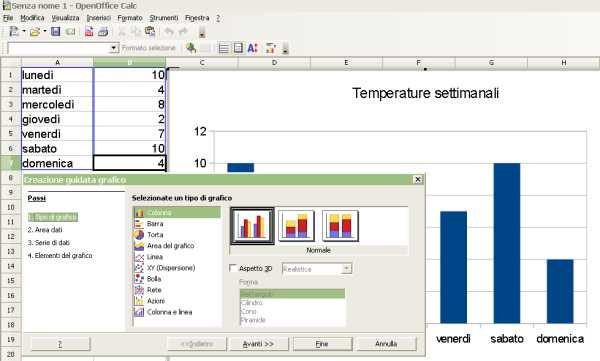Click the Copy icon
The image size is (600, 361).
(136, 32)
